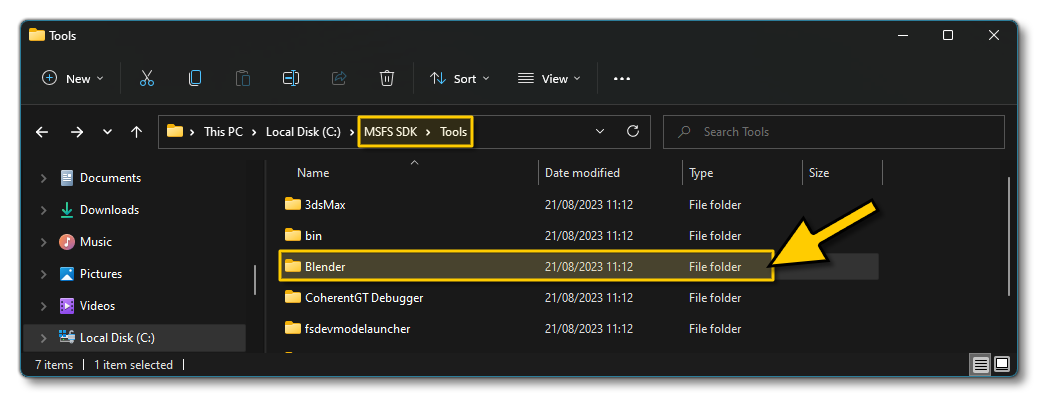Open Downloads in the navigation pane
This screenshot has height=397, width=1038.
[x=109, y=210]
